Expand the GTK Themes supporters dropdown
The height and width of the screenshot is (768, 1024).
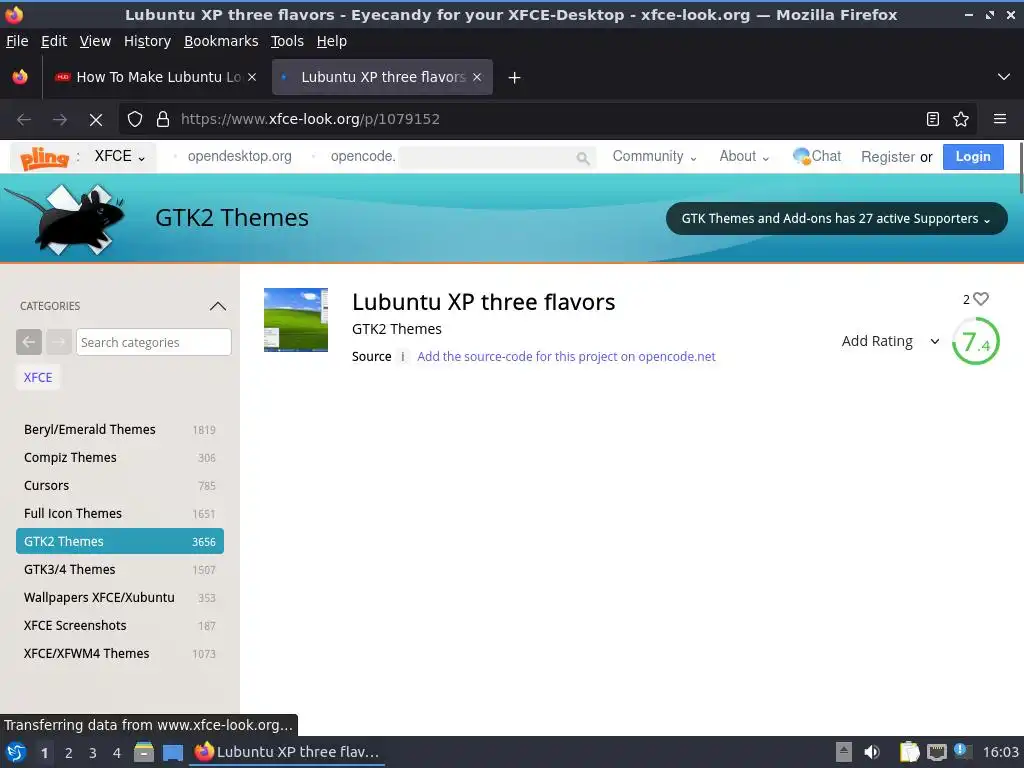[x=837, y=219]
